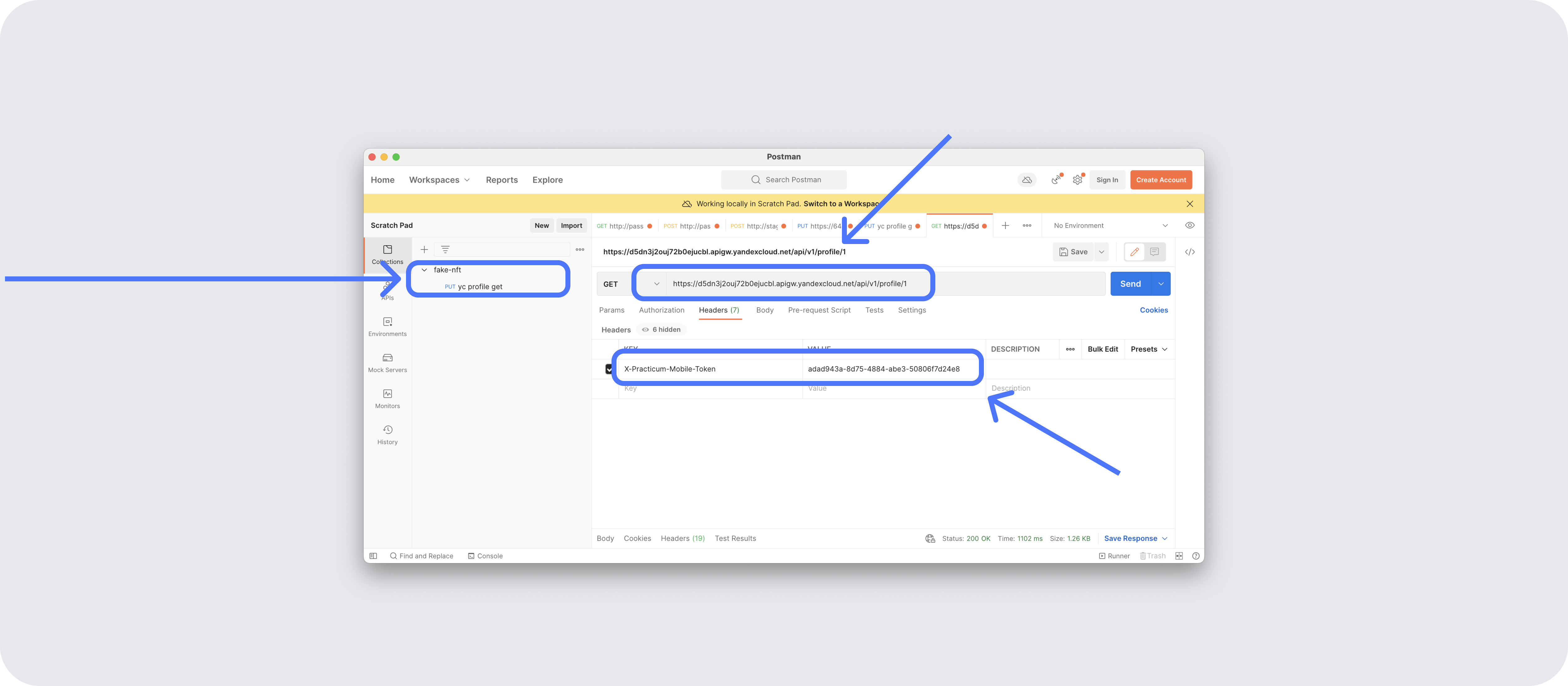1568x686 pixels.
Task: Open header columns three-dot options
Action: tap(1070, 350)
